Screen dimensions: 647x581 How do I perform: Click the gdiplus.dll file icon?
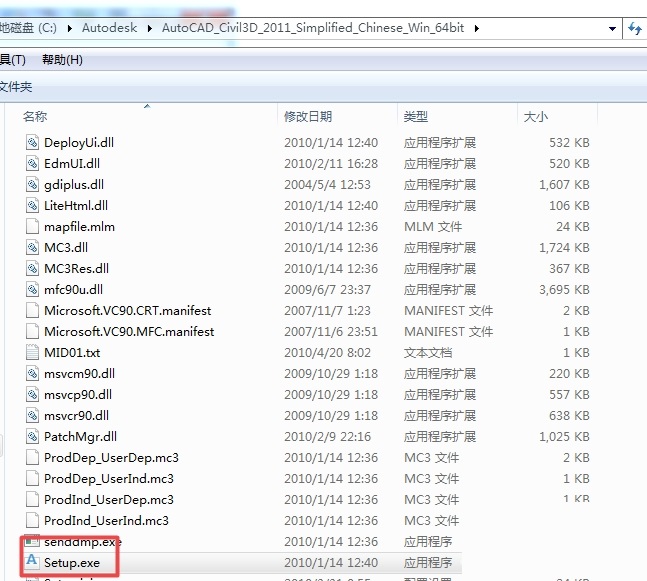[x=32, y=184]
